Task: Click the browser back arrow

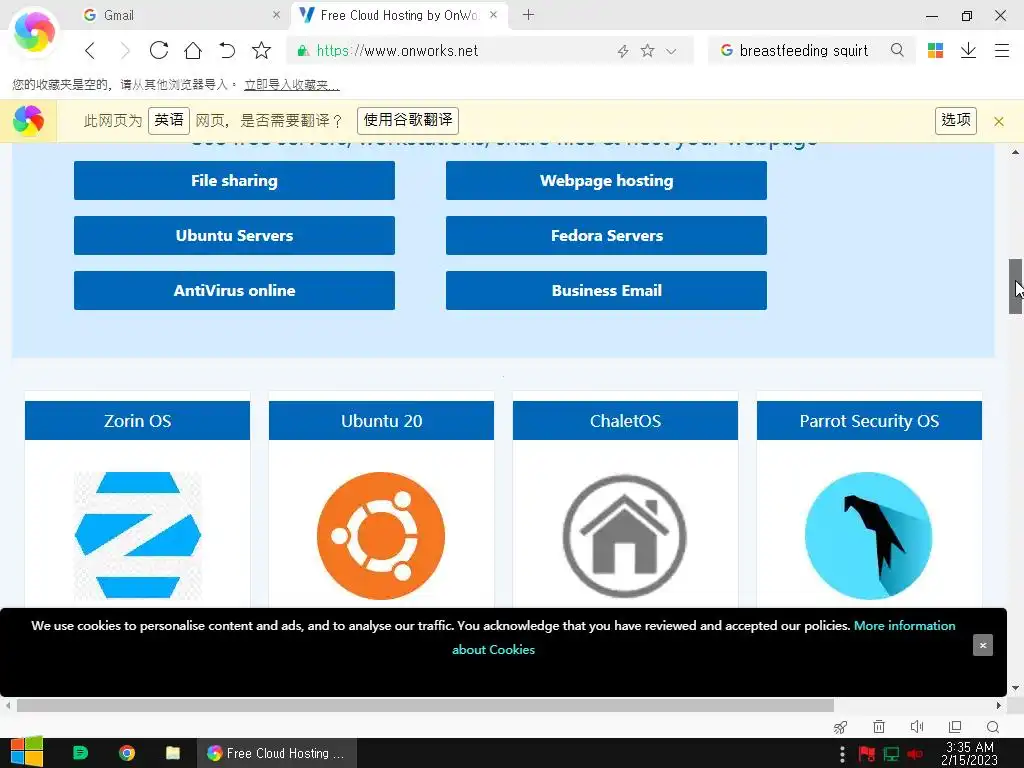Action: point(90,50)
